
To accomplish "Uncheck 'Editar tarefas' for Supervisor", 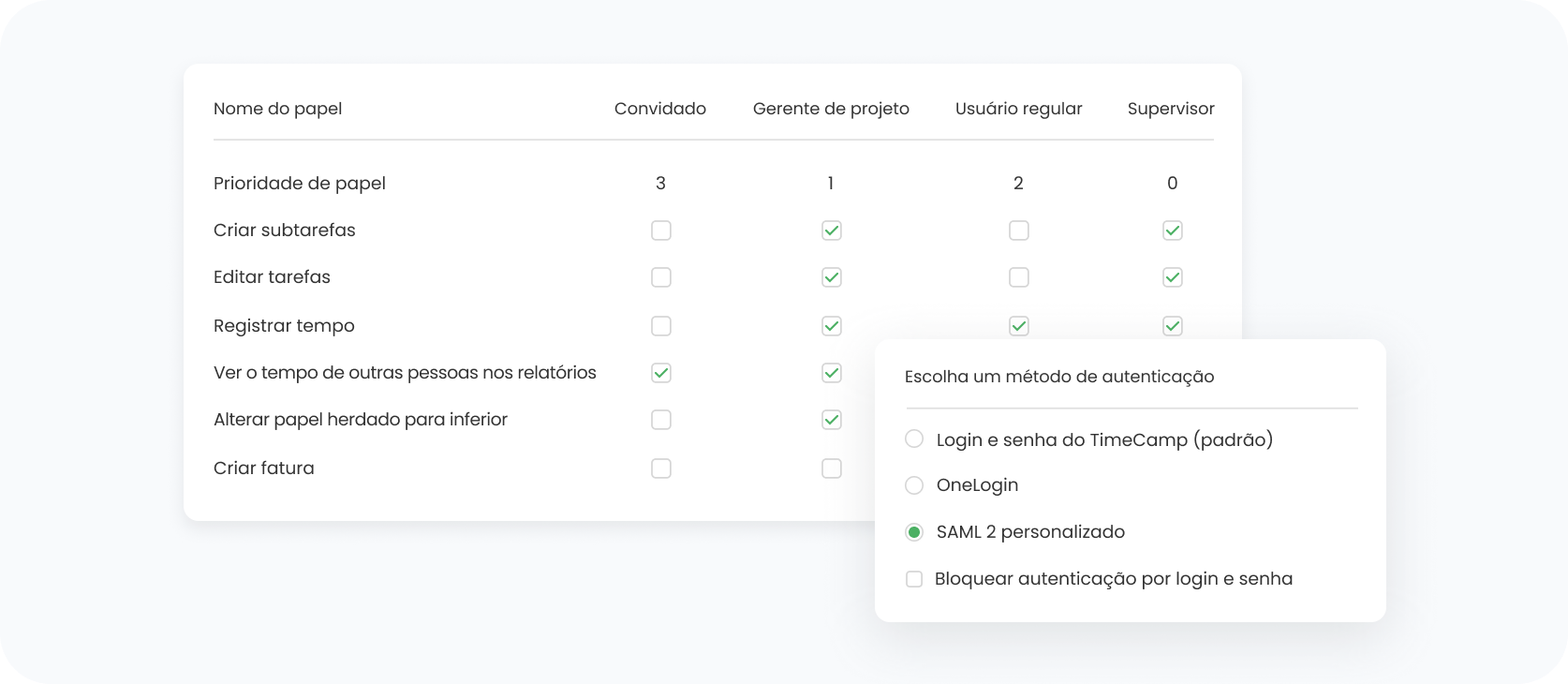I will point(1172,277).
